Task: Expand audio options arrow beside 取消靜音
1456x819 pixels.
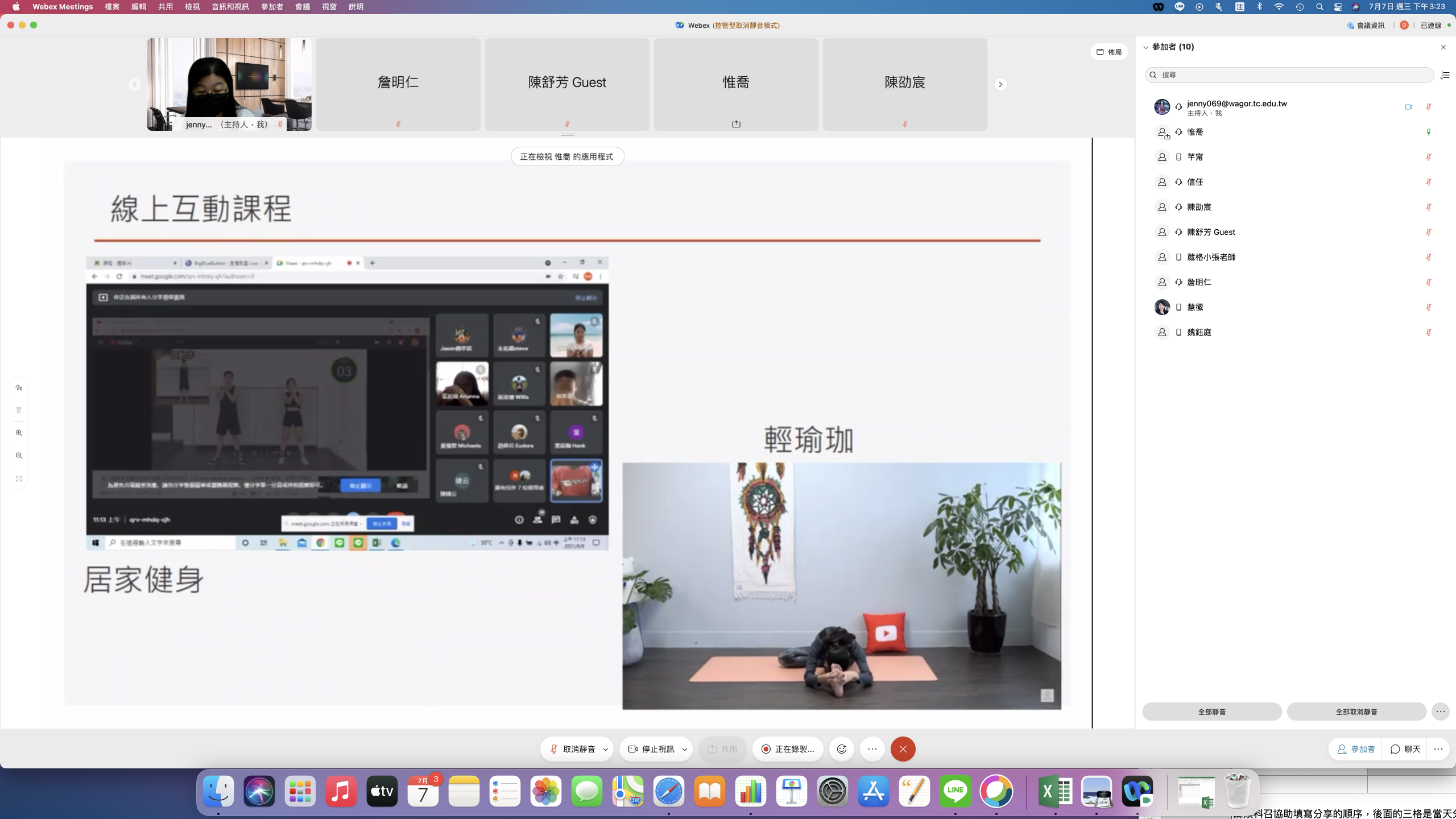Action: (x=606, y=750)
